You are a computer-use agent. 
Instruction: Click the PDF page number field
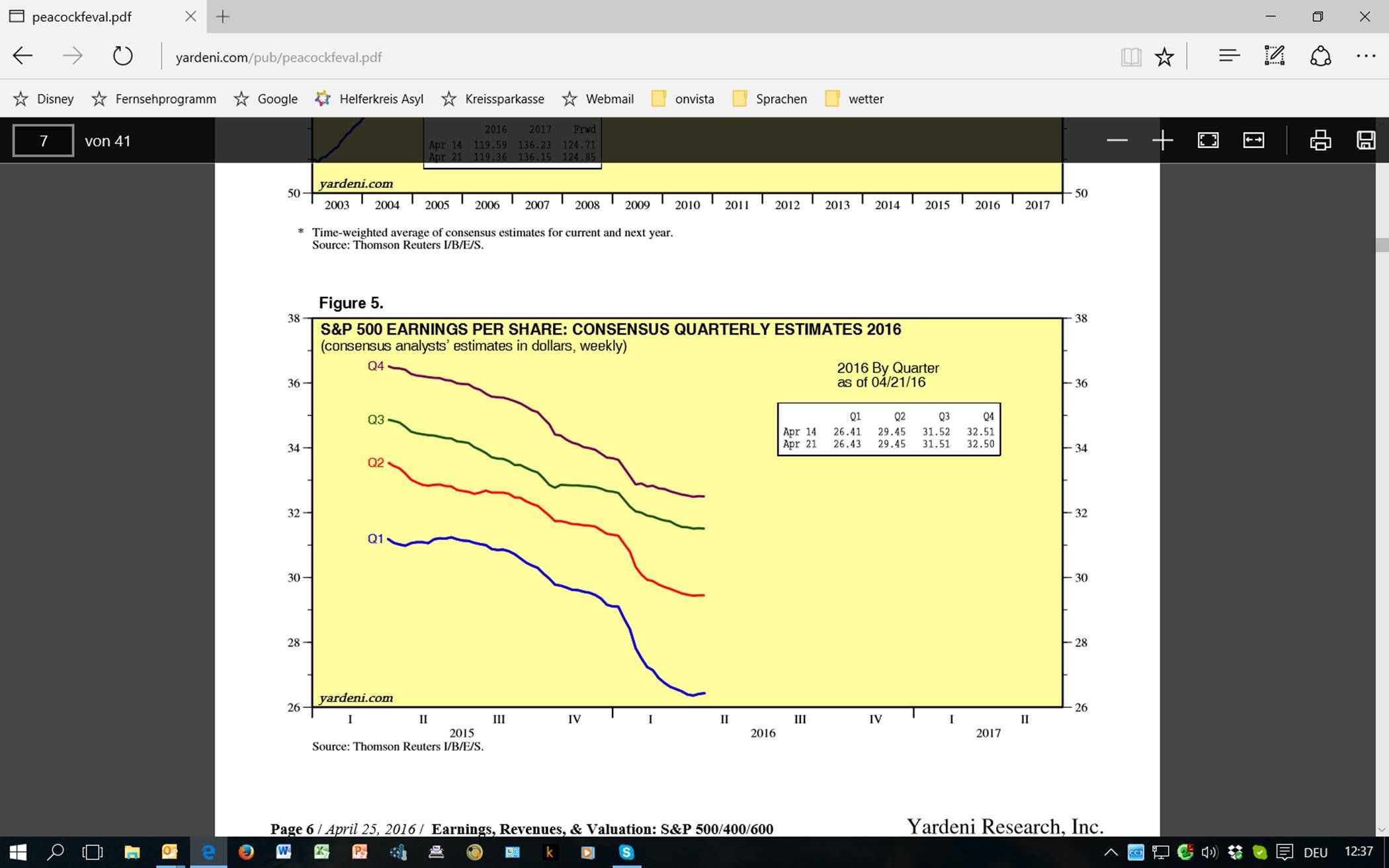(x=44, y=141)
